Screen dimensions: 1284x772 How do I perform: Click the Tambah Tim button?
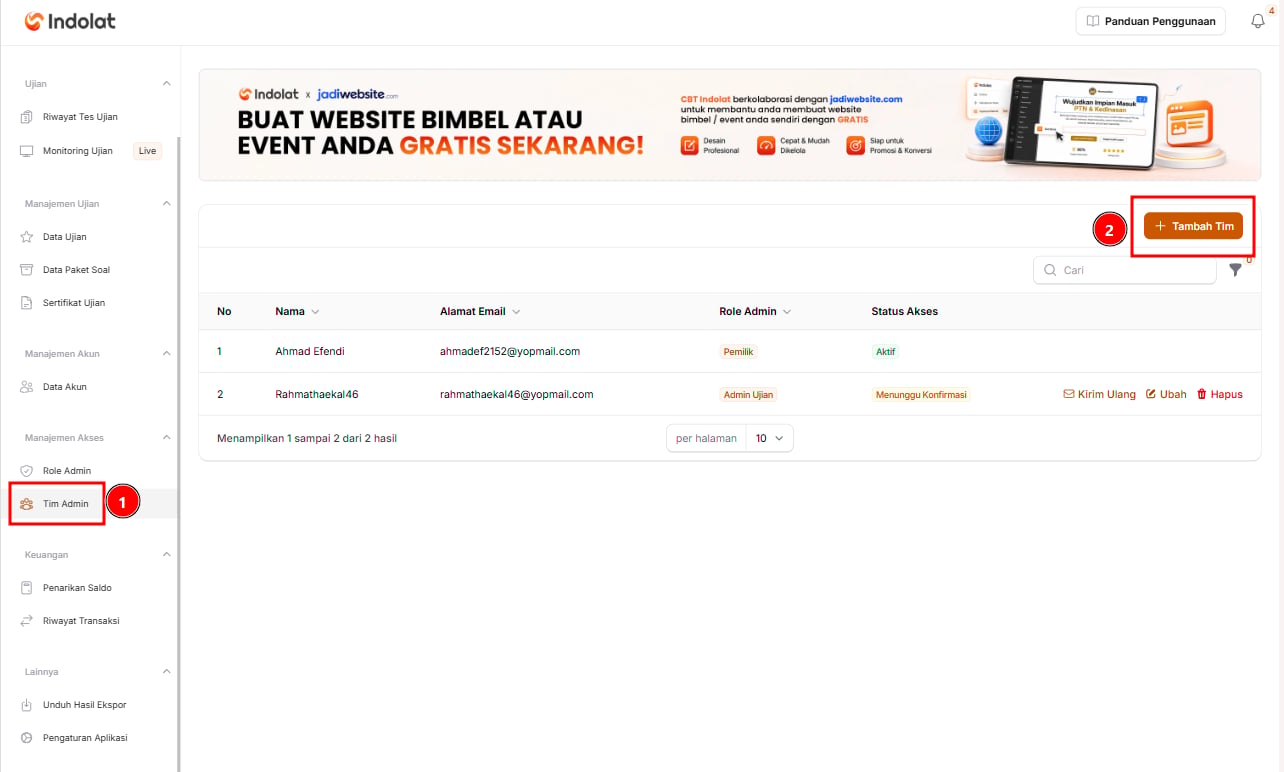pos(1193,227)
